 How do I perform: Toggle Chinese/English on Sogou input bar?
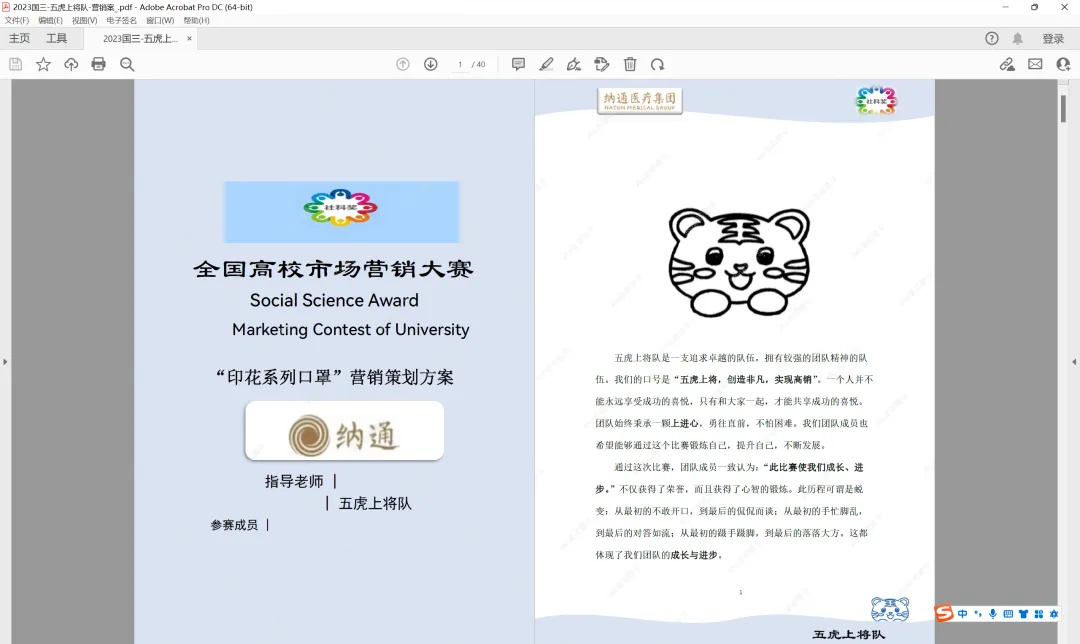click(963, 613)
